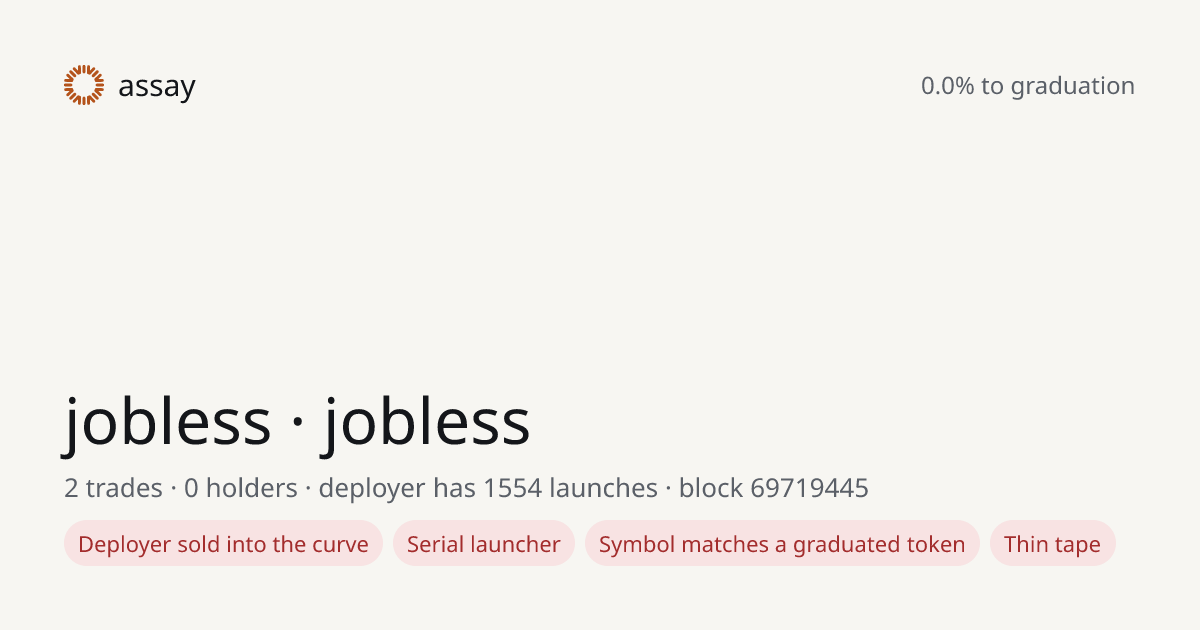
Task: Click the assay sunburst logo icon
Action: pos(84,85)
